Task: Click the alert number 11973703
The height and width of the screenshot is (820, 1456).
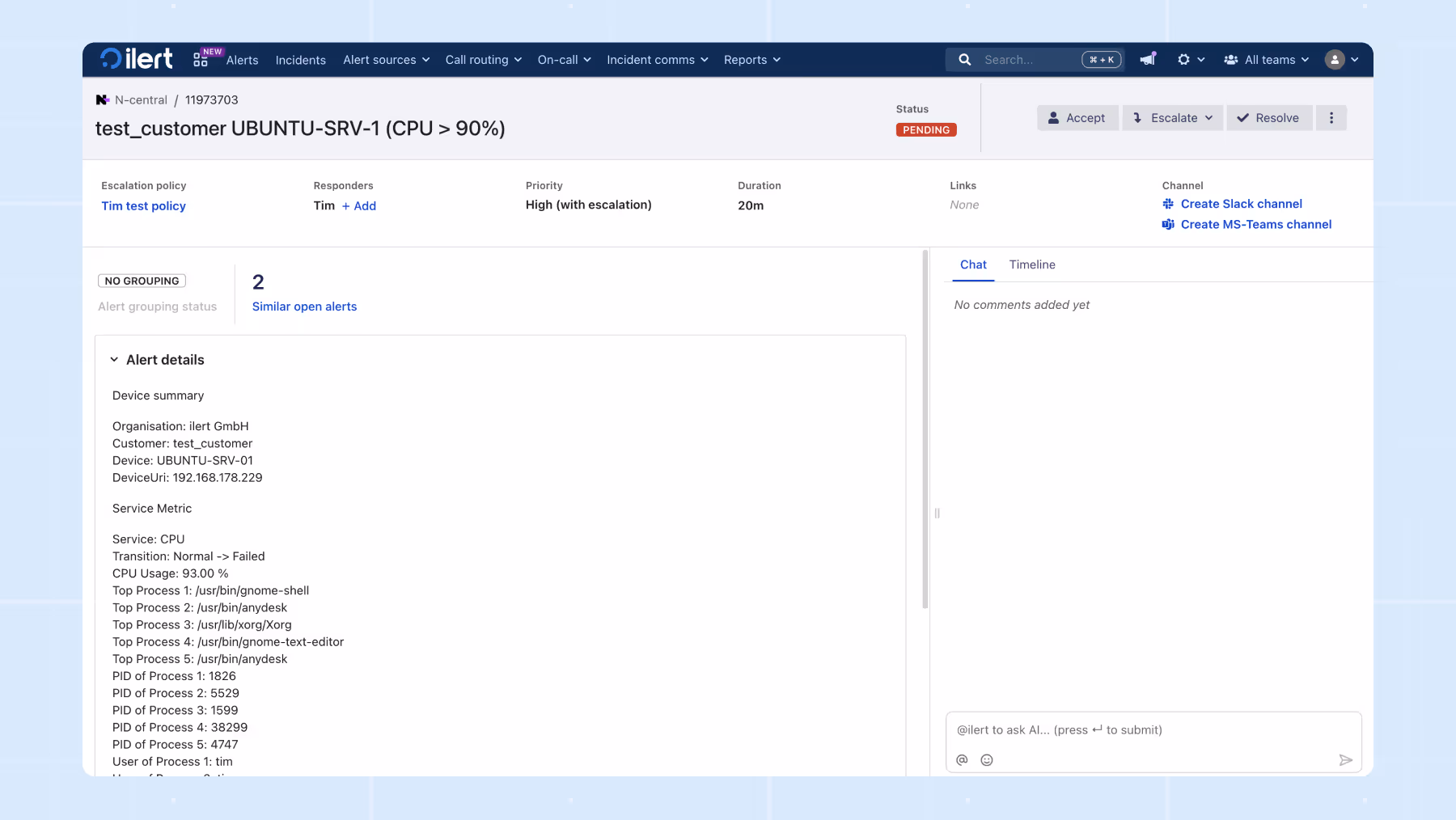Action: 212,100
